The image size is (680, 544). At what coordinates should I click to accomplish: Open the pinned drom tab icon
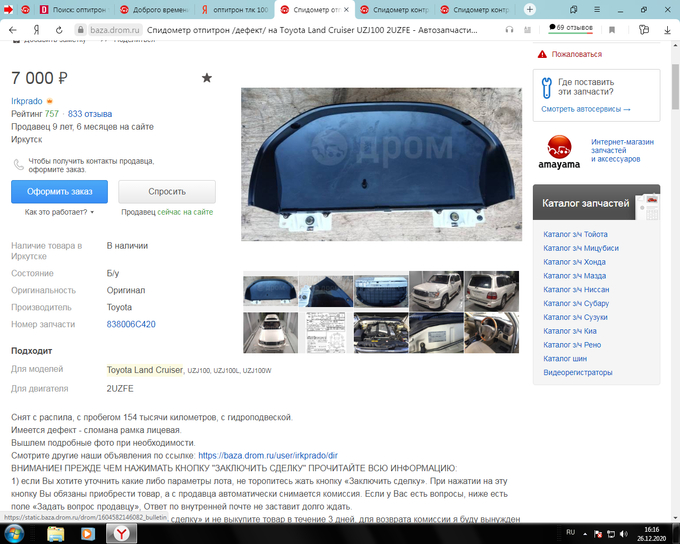pos(26,10)
